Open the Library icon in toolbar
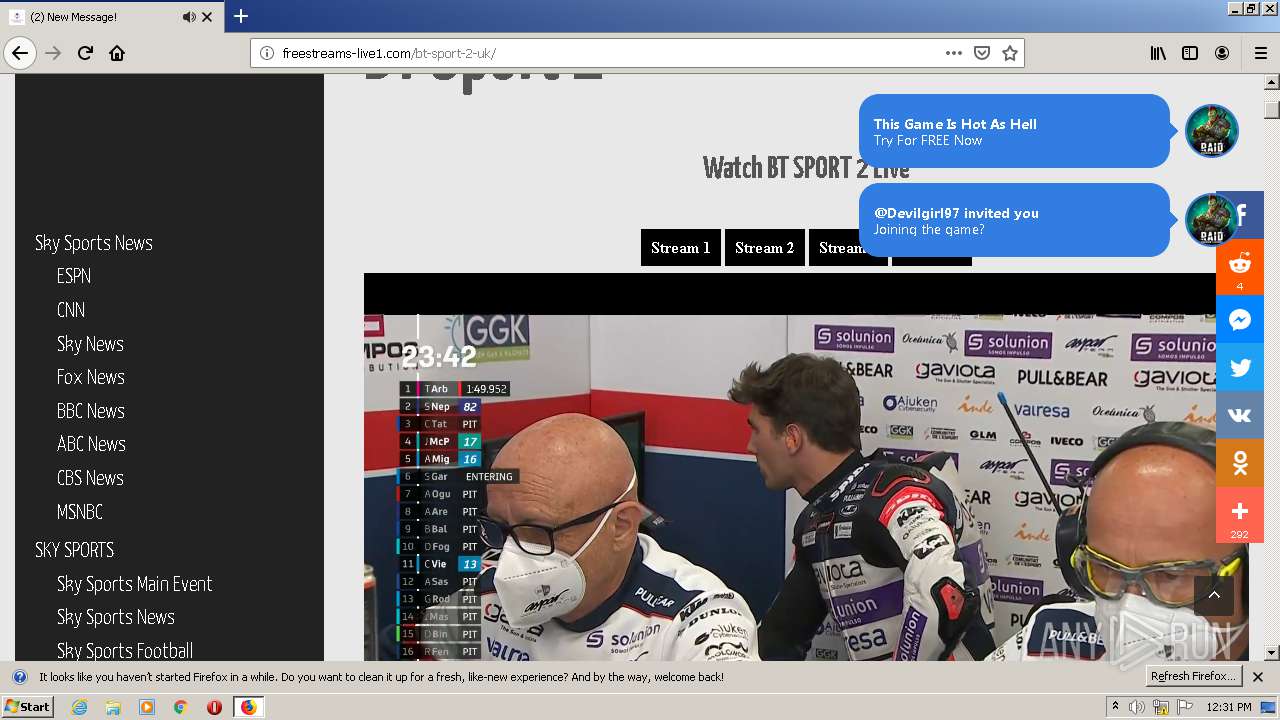 (x=1158, y=53)
